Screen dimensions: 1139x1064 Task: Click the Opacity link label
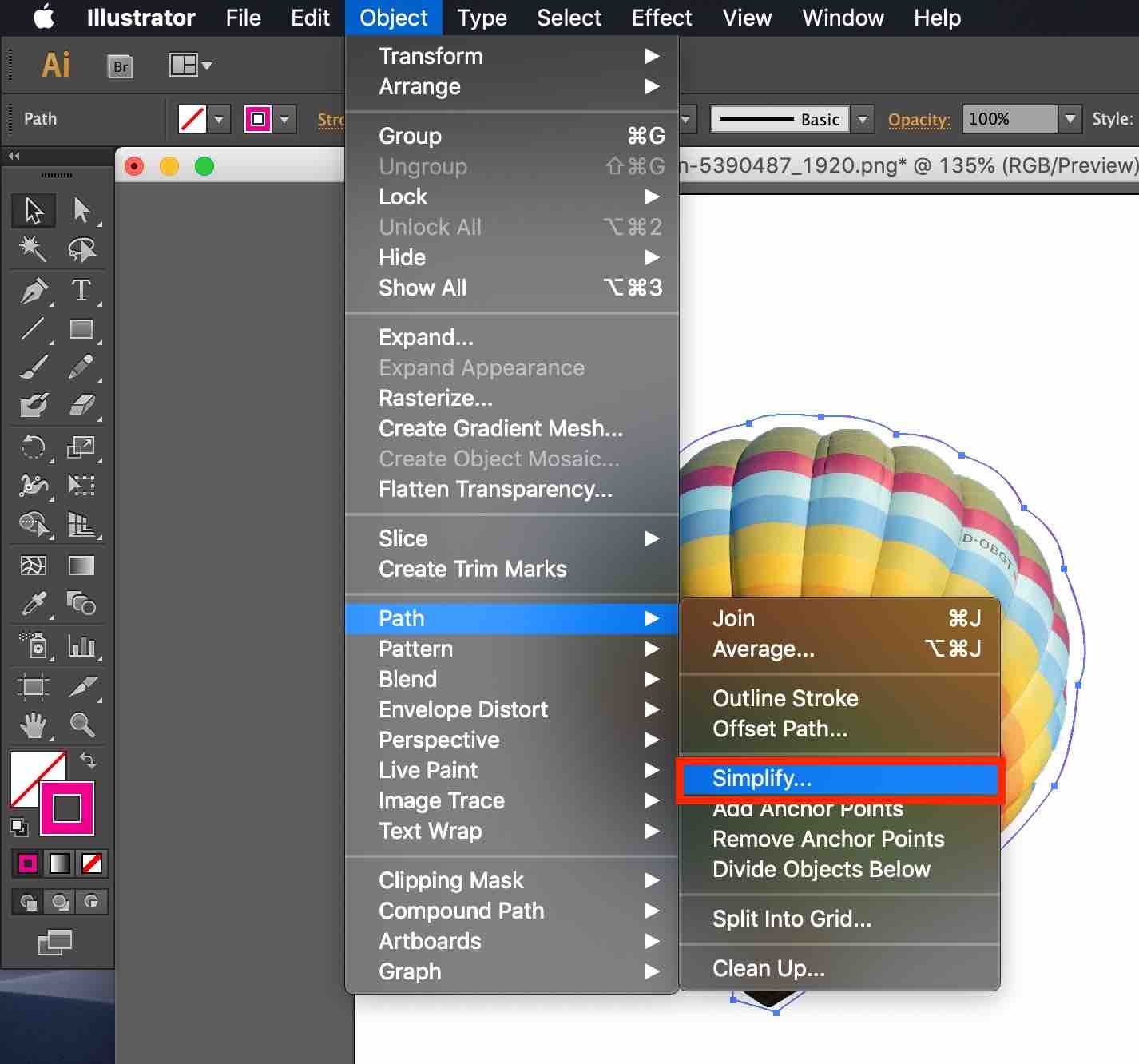click(x=919, y=120)
